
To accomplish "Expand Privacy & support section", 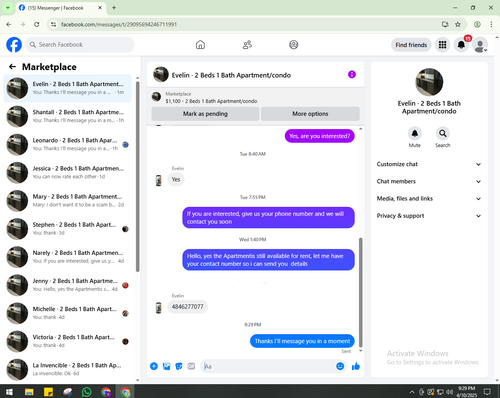I will tap(429, 216).
